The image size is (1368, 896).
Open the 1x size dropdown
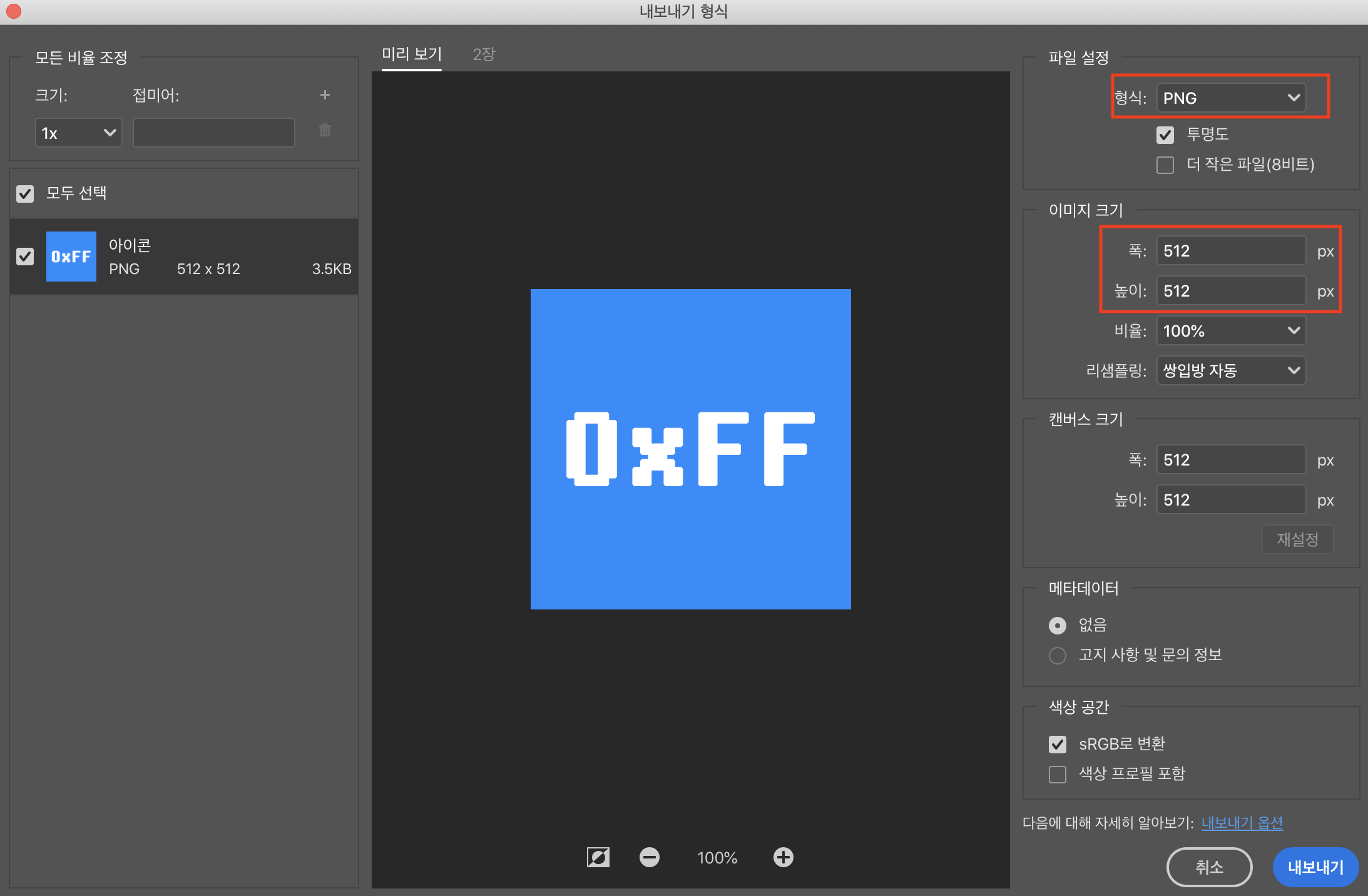tap(78, 133)
